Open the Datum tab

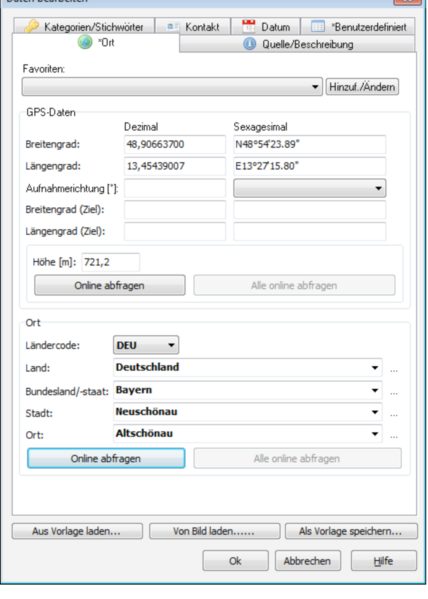tap(266, 26)
